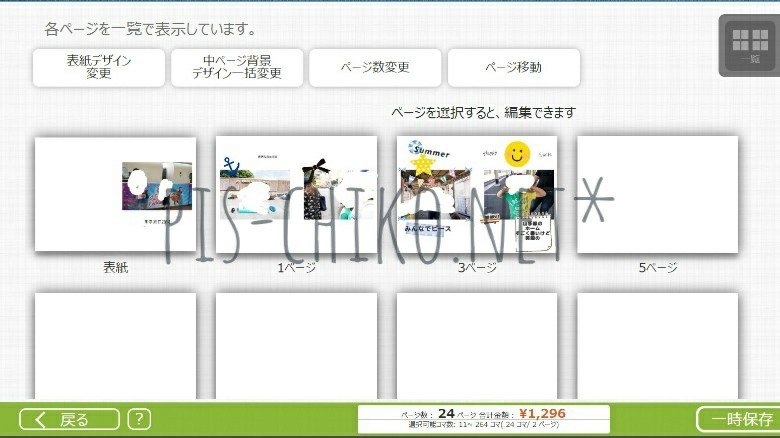Screen dimensions: 780x438
Task: Select the 1ページ thumbnail
Action: pyautogui.click(x=296, y=194)
